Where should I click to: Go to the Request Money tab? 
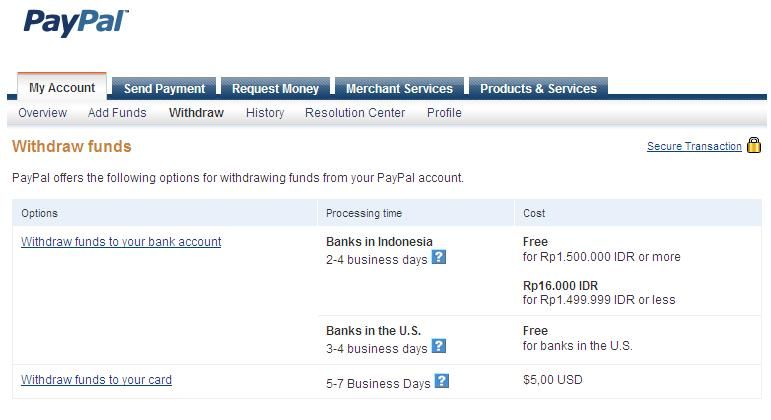click(x=275, y=88)
